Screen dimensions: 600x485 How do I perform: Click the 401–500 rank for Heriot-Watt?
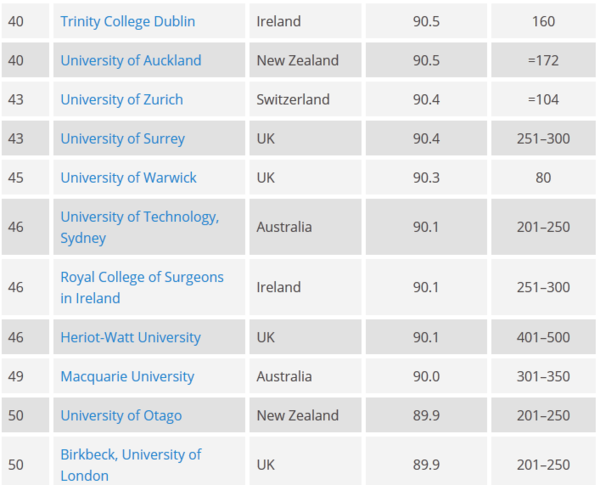(x=543, y=337)
